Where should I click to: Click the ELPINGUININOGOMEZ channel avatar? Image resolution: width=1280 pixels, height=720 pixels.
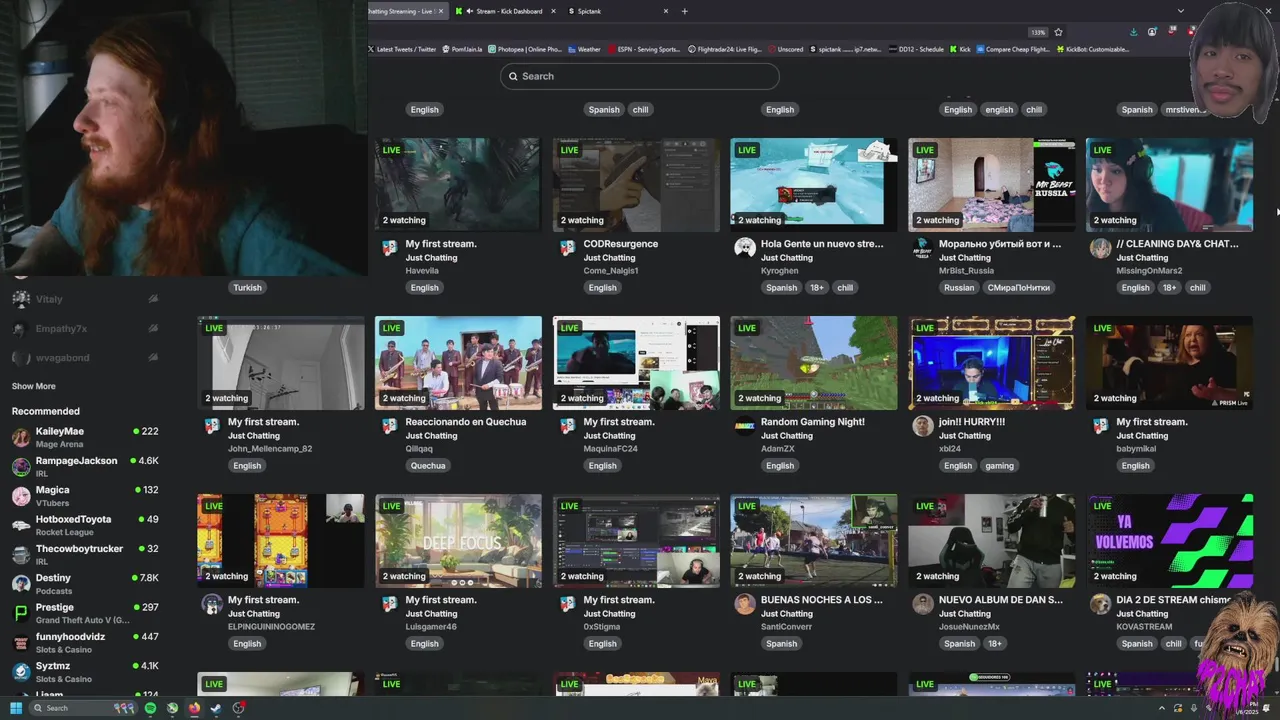pyautogui.click(x=211, y=604)
